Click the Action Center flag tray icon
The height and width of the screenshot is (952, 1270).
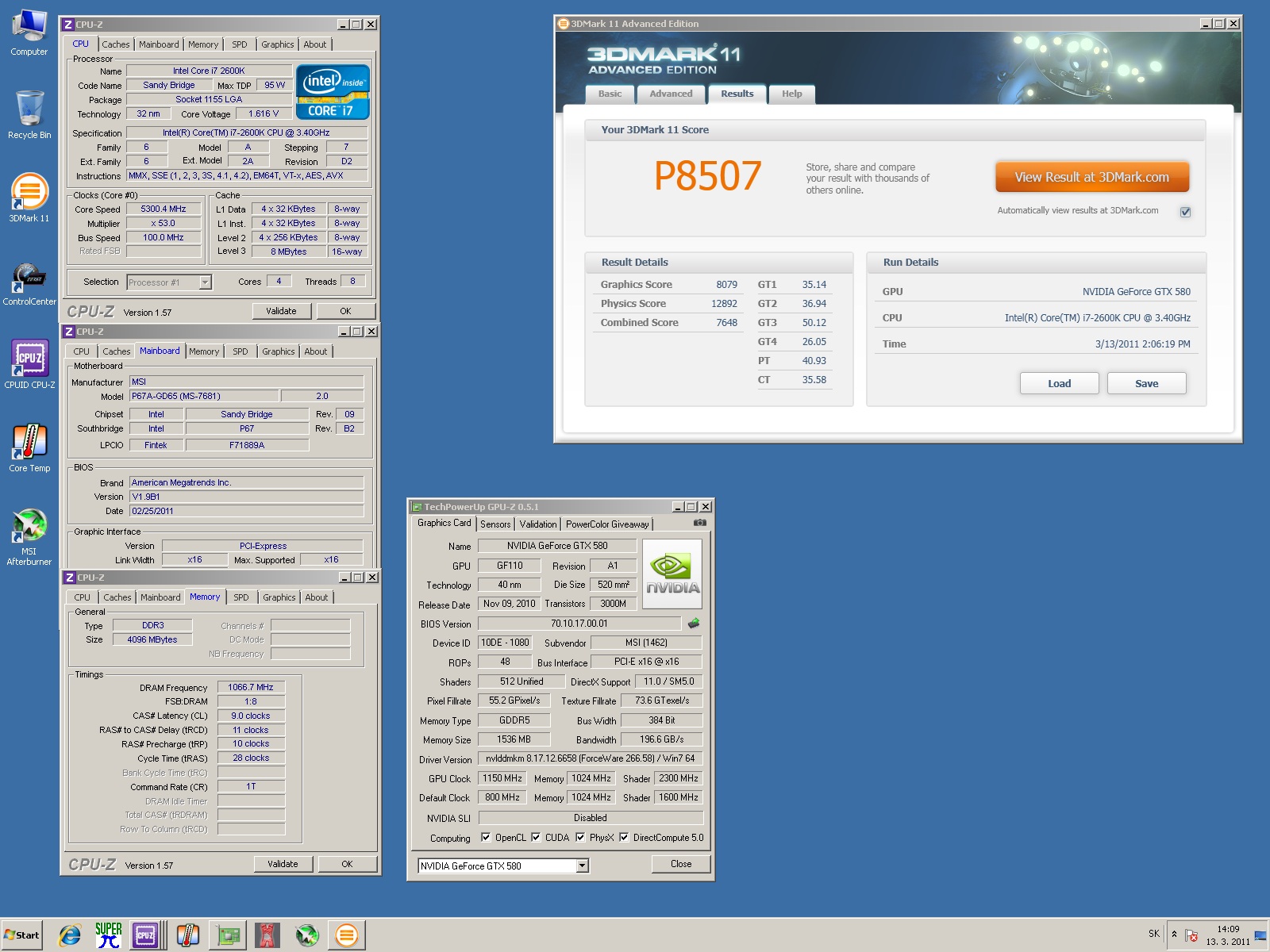click(x=1191, y=935)
